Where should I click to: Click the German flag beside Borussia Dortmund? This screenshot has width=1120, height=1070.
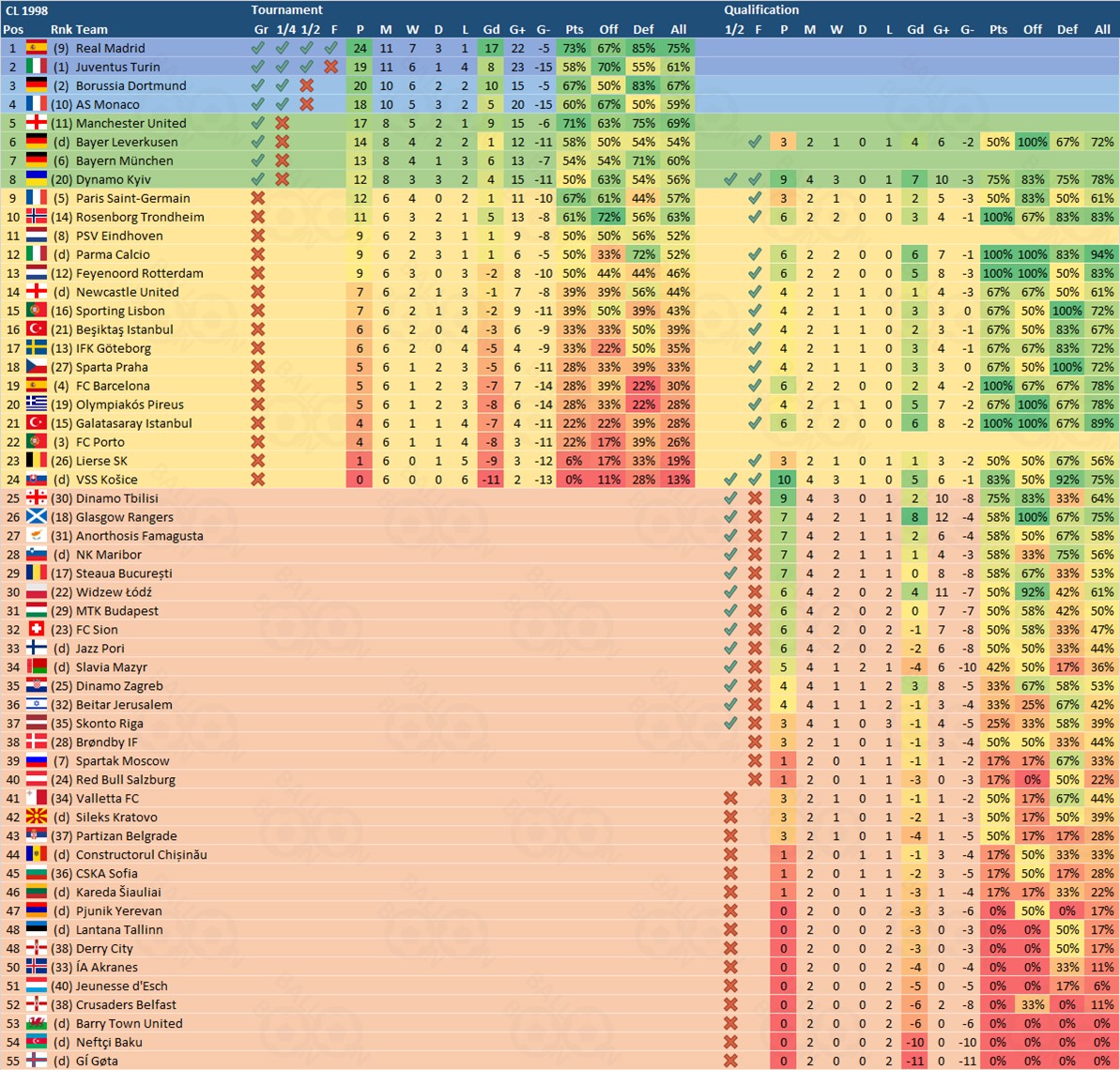pyautogui.click(x=37, y=85)
